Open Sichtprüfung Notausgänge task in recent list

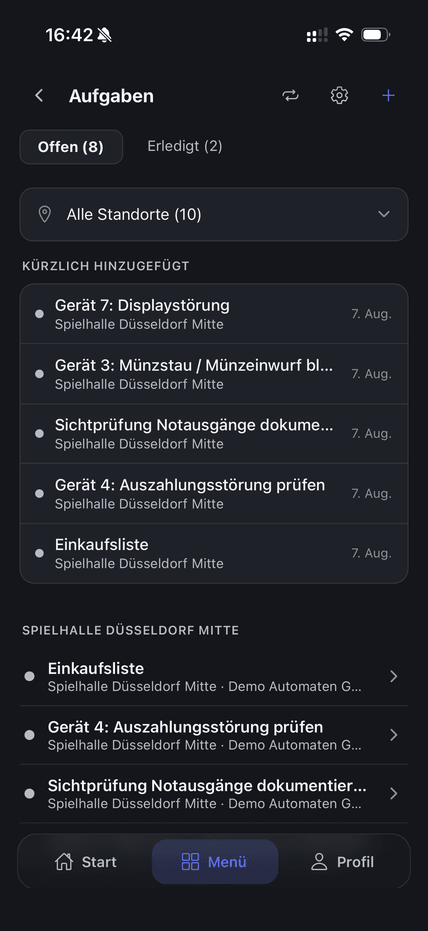(x=214, y=433)
